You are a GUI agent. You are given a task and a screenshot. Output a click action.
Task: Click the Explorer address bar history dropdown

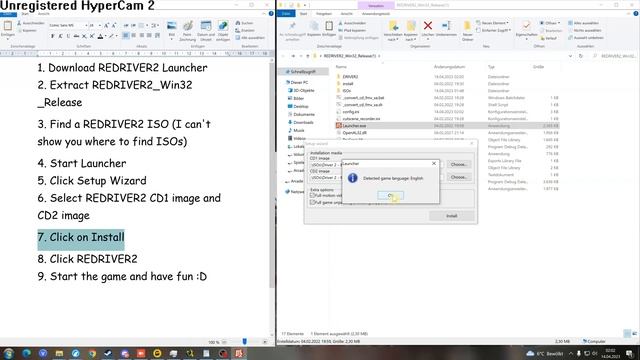(x=570, y=56)
